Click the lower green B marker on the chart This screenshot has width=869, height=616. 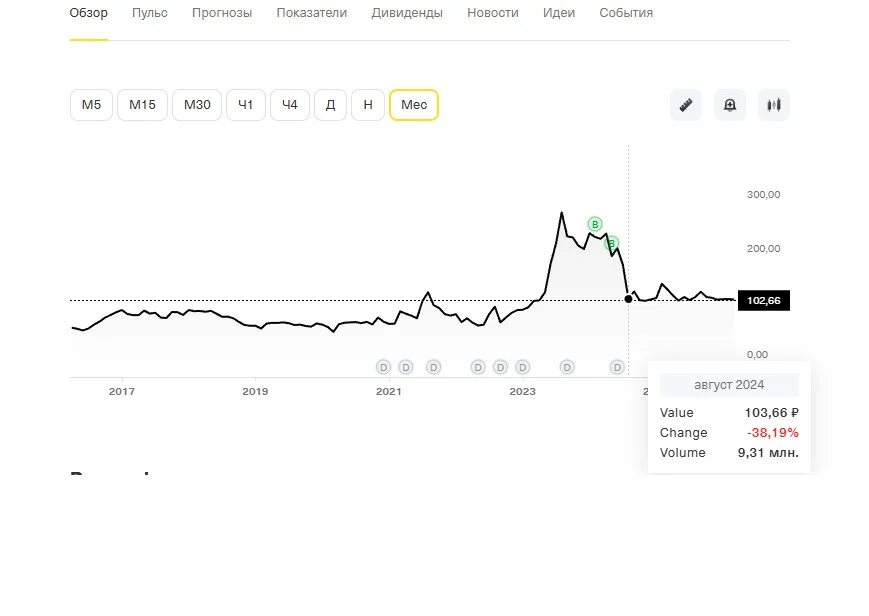click(x=612, y=243)
